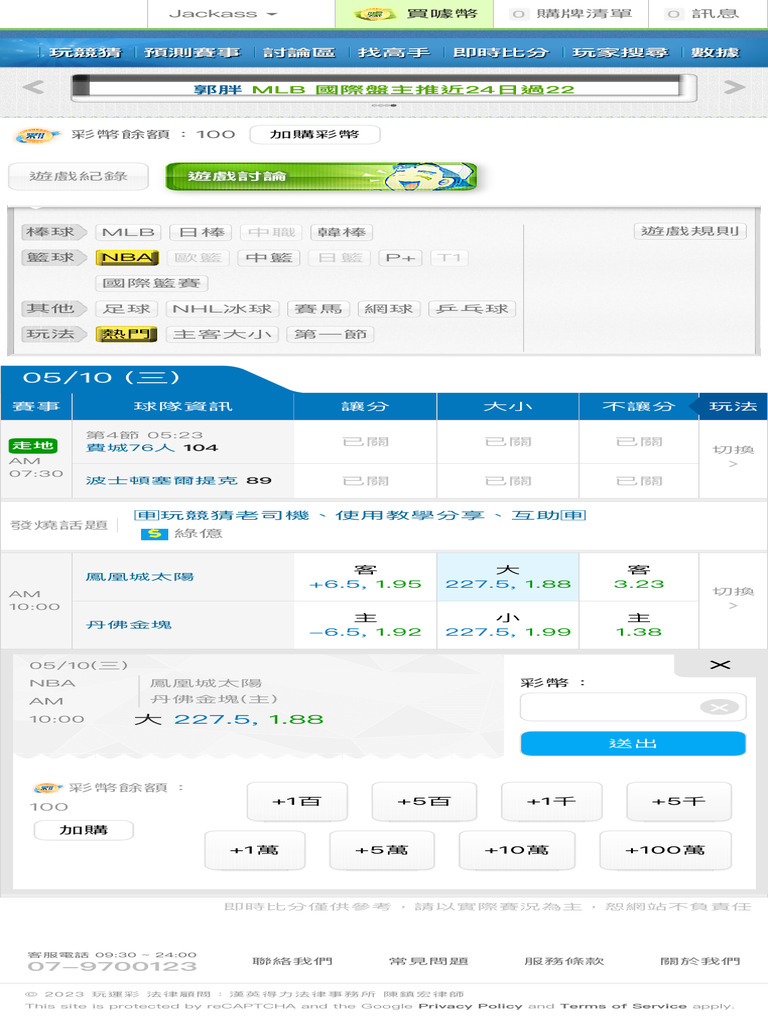
Task: Select P+ league filter
Action: point(400,258)
